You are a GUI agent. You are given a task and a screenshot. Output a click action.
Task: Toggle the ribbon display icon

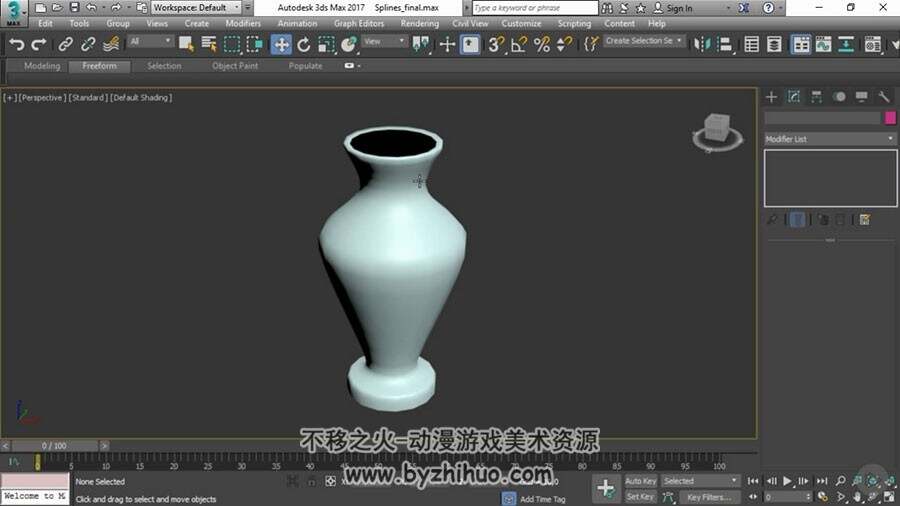pyautogui.click(x=801, y=44)
